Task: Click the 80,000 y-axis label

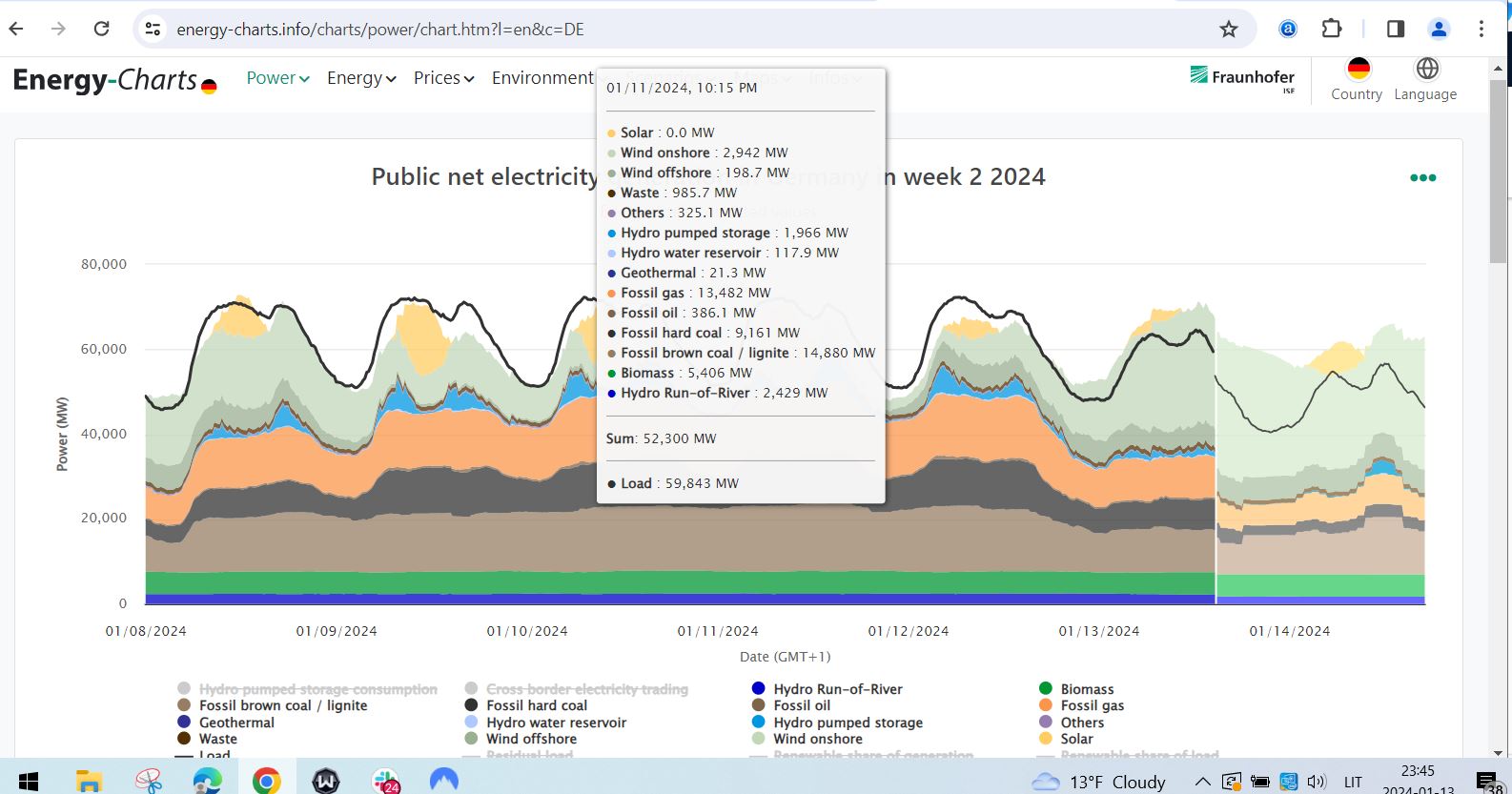Action: point(104,264)
